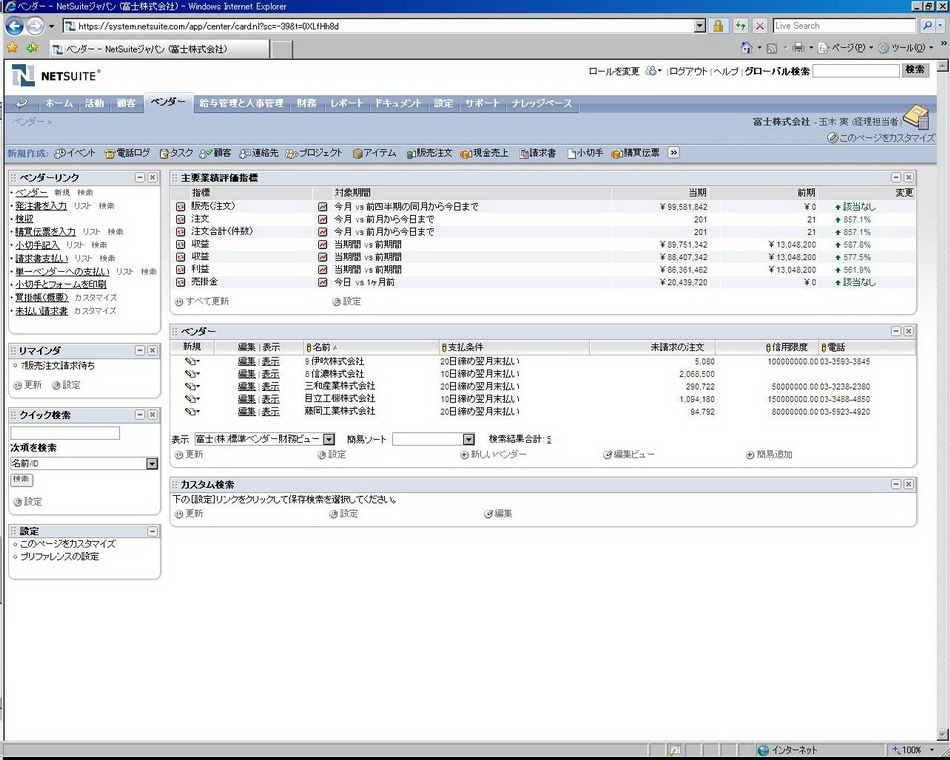Click the グローバル検索 input field
The image size is (950, 760).
[x=855, y=71]
